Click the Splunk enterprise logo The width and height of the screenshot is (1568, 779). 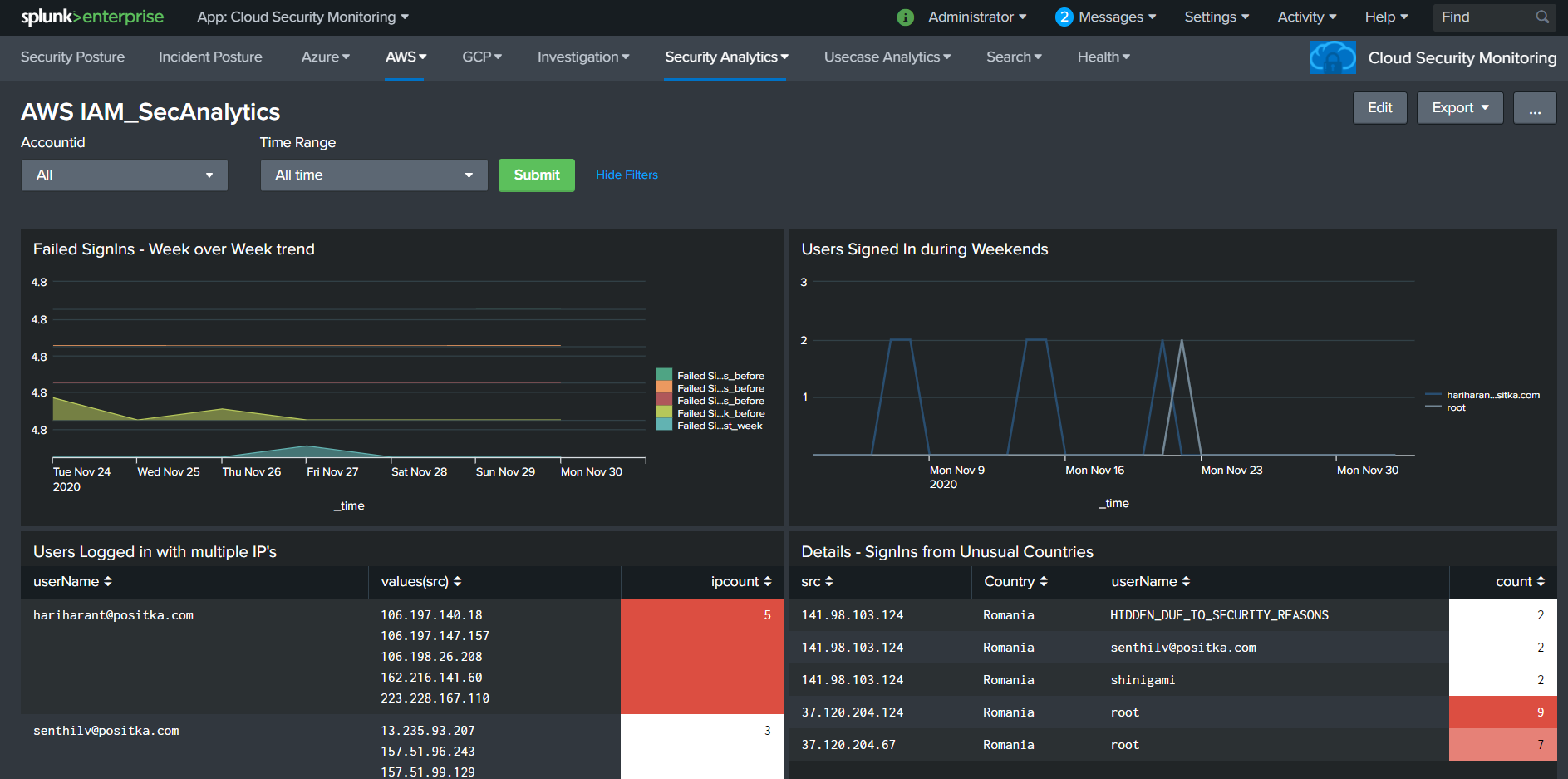[x=92, y=17]
